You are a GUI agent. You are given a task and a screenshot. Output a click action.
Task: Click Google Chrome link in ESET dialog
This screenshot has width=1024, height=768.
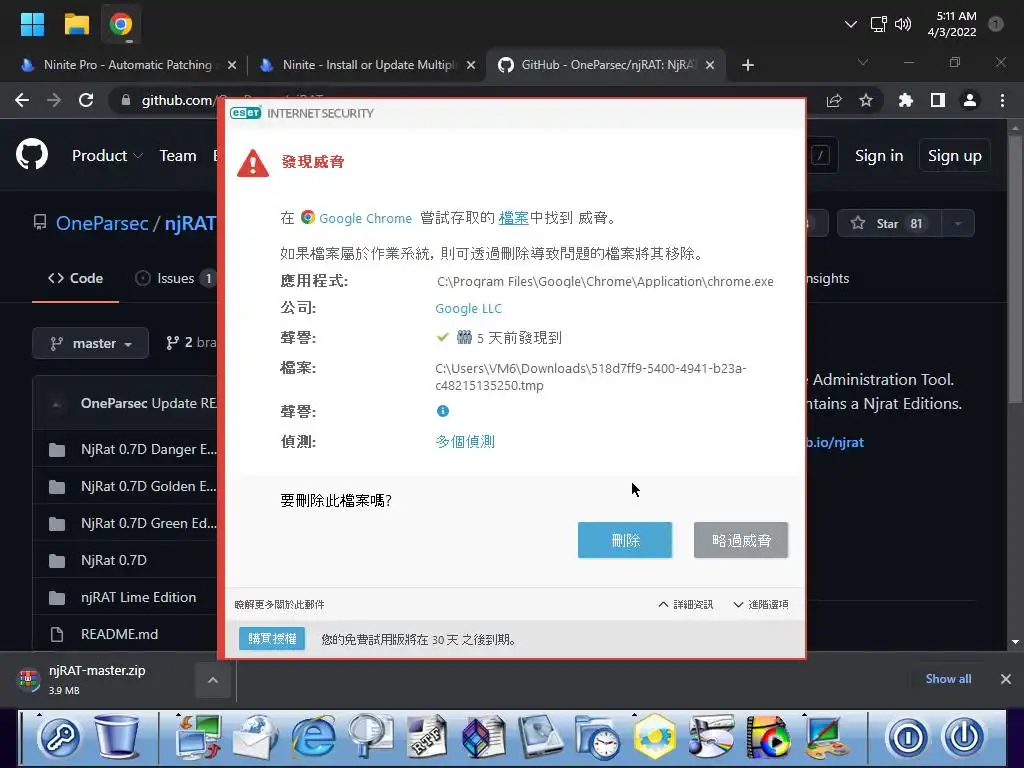[365, 218]
